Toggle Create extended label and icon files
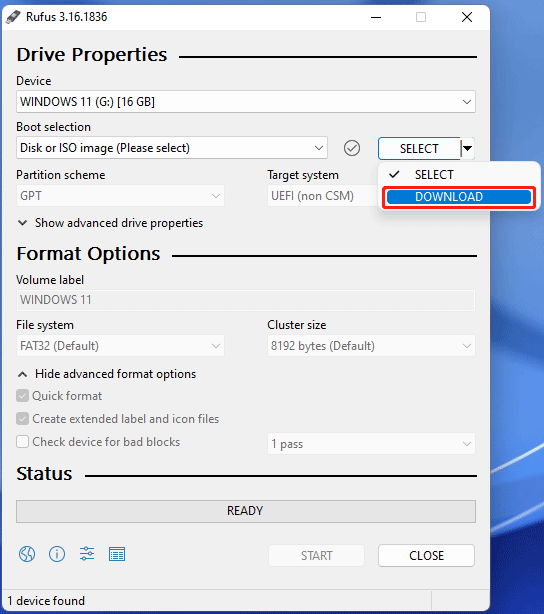544x614 pixels. (23, 419)
